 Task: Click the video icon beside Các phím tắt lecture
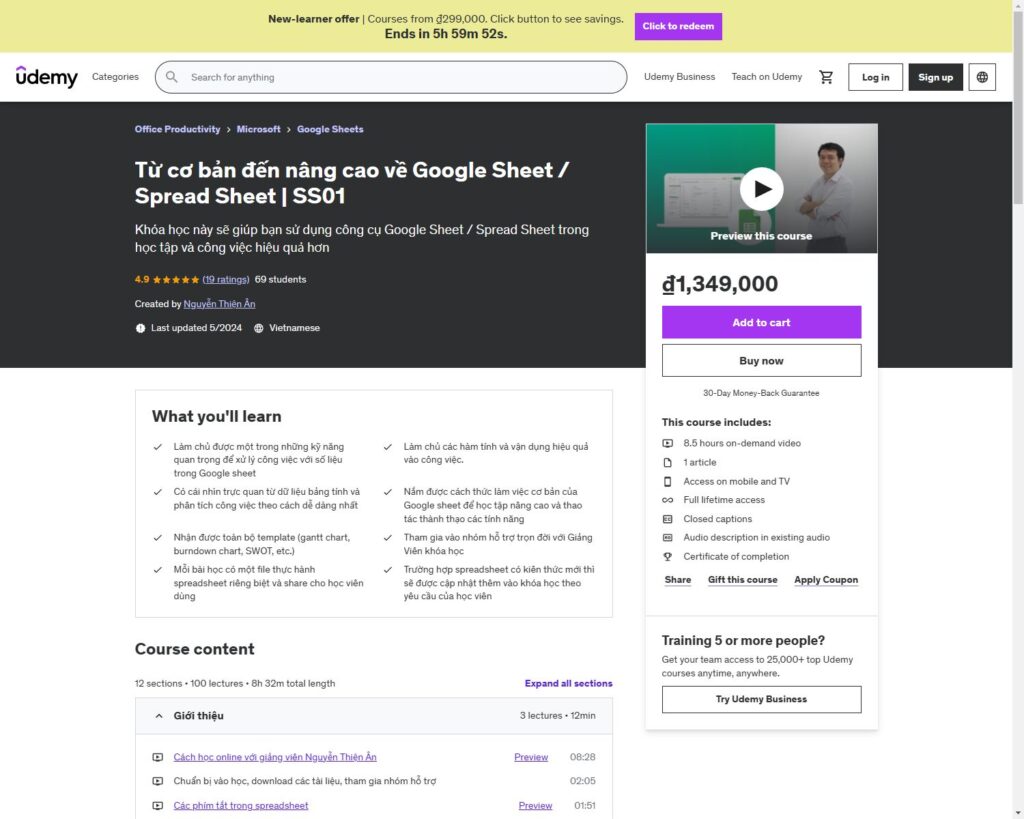click(x=158, y=806)
